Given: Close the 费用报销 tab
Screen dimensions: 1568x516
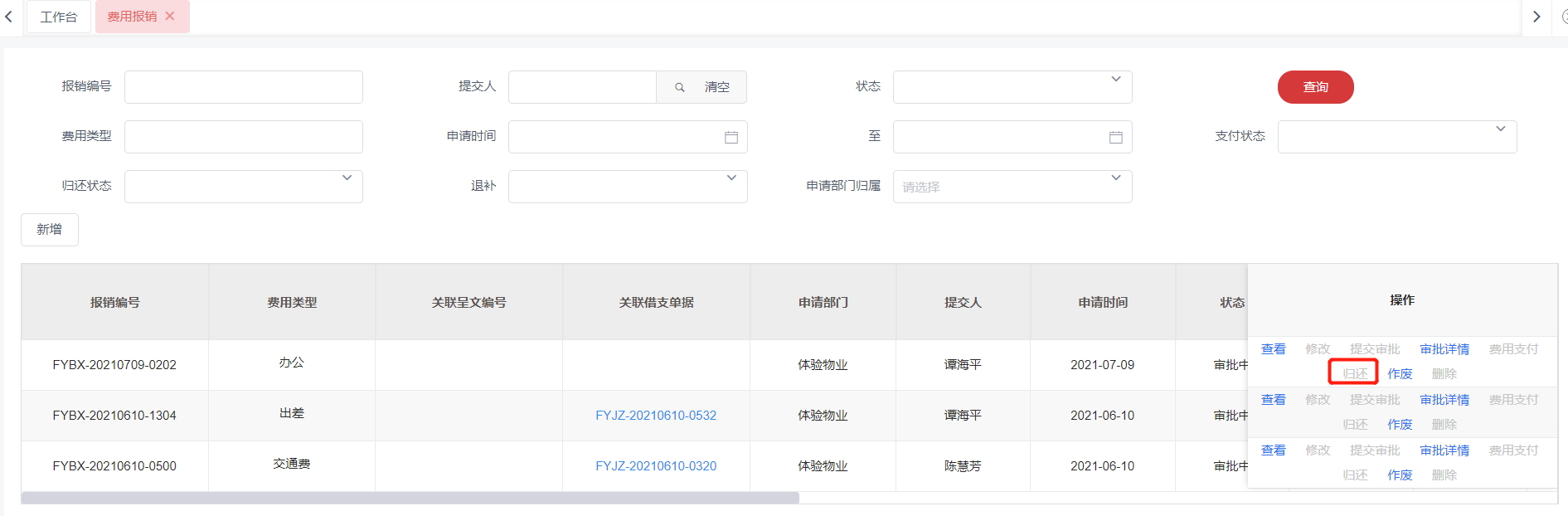Looking at the screenshot, I should coord(170,16).
